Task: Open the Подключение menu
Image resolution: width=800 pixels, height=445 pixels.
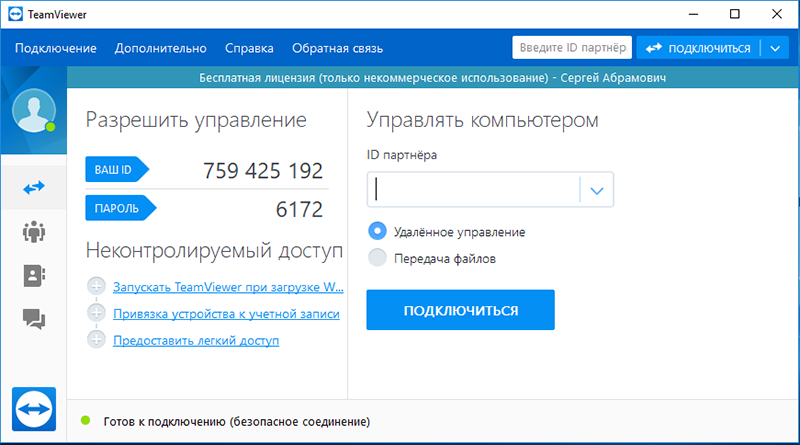Action: 56,48
